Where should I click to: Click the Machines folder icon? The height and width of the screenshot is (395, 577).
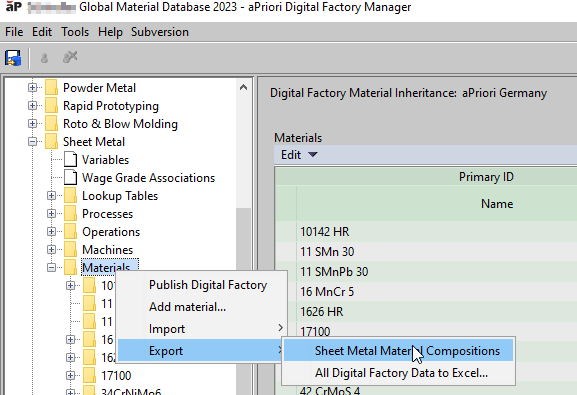(71, 250)
